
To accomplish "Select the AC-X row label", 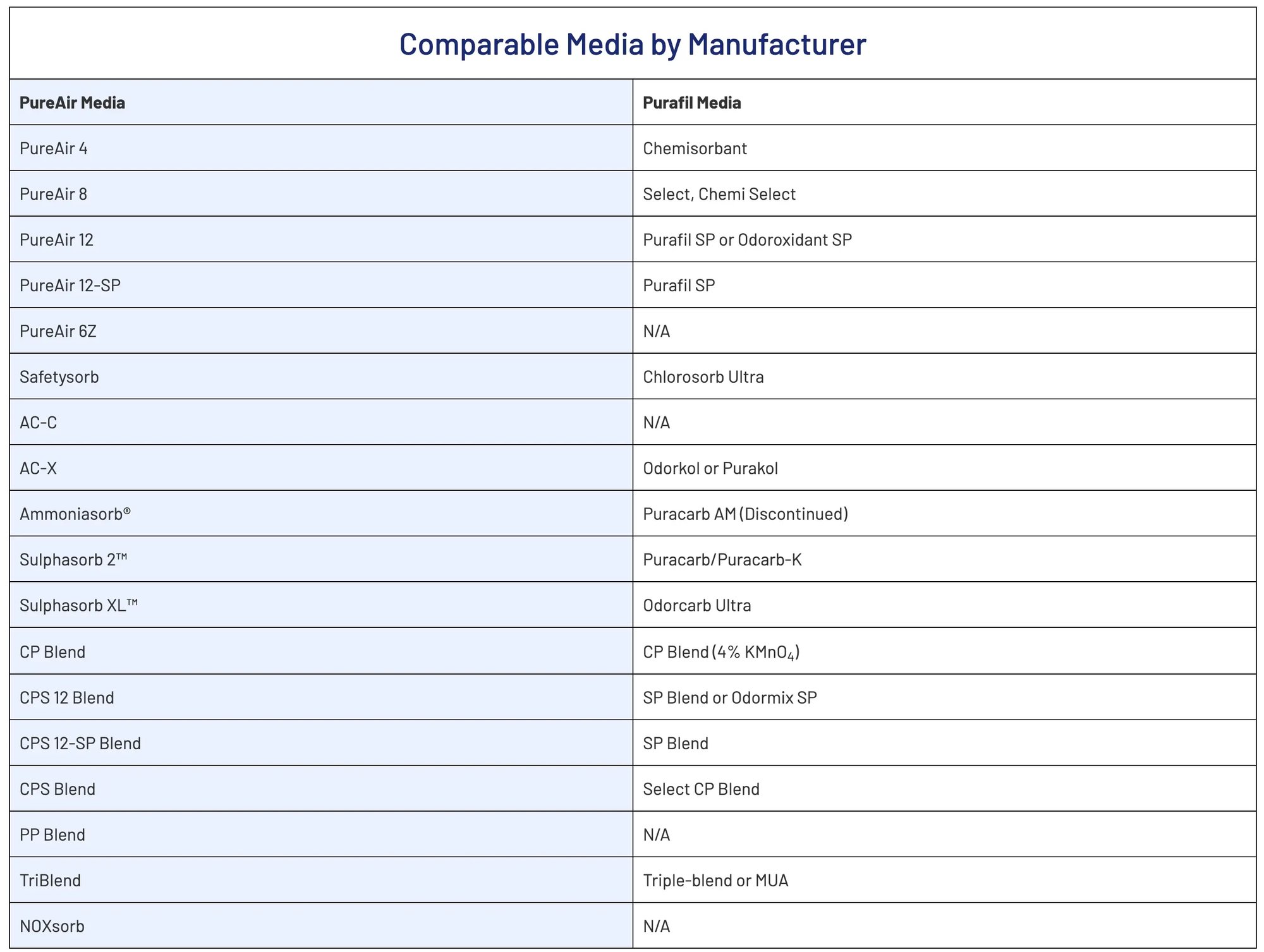I will point(39,468).
